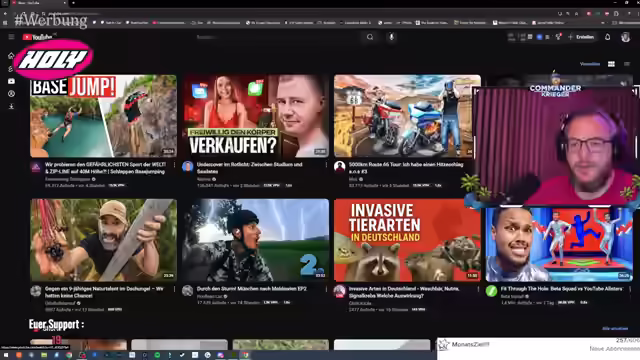640x360 pixels.
Task: Open title 'Durch den Sturm! München nach Moldawien EP2'
Action: point(251,289)
